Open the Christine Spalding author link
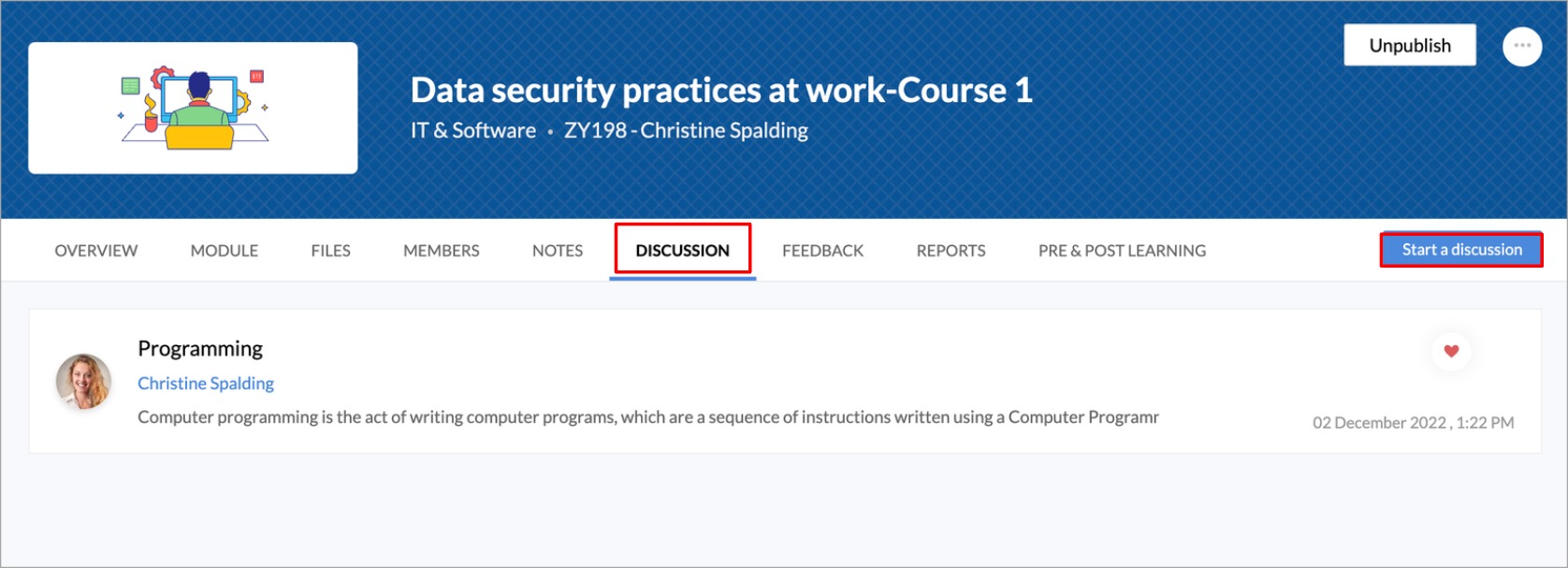Image resolution: width=1568 pixels, height=568 pixels. point(206,384)
